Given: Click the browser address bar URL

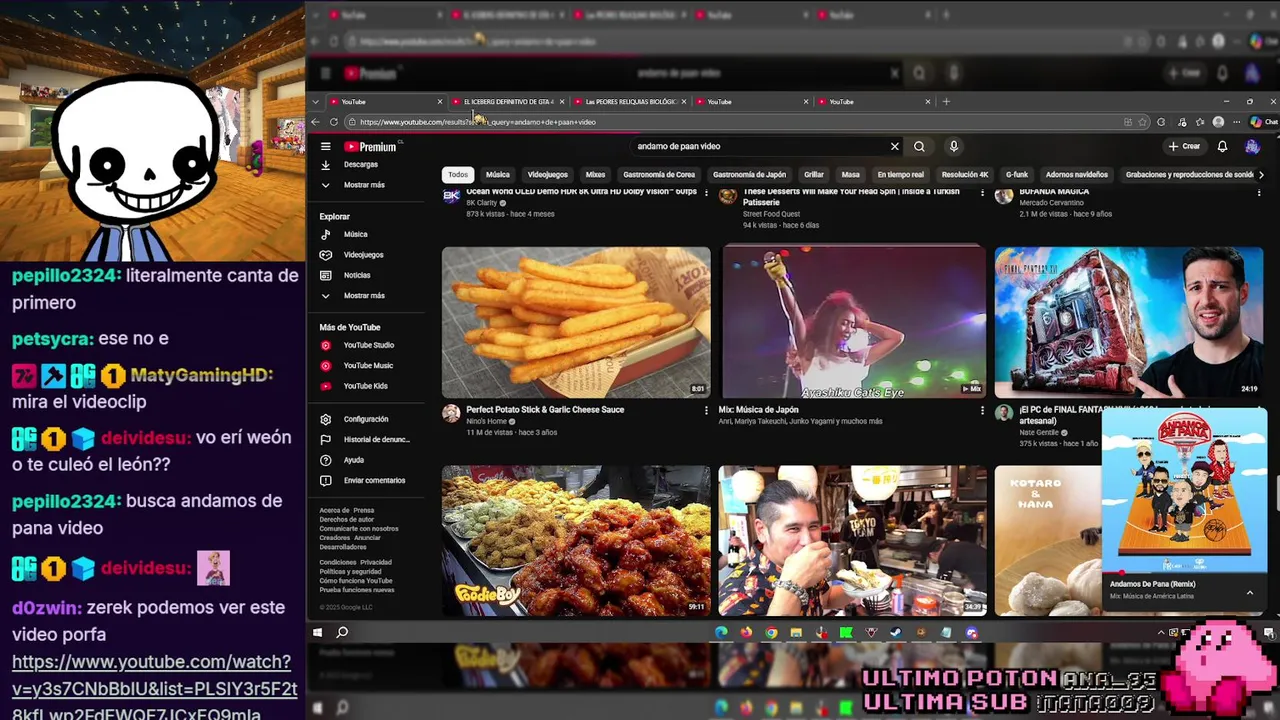Looking at the screenshot, I should 478,122.
